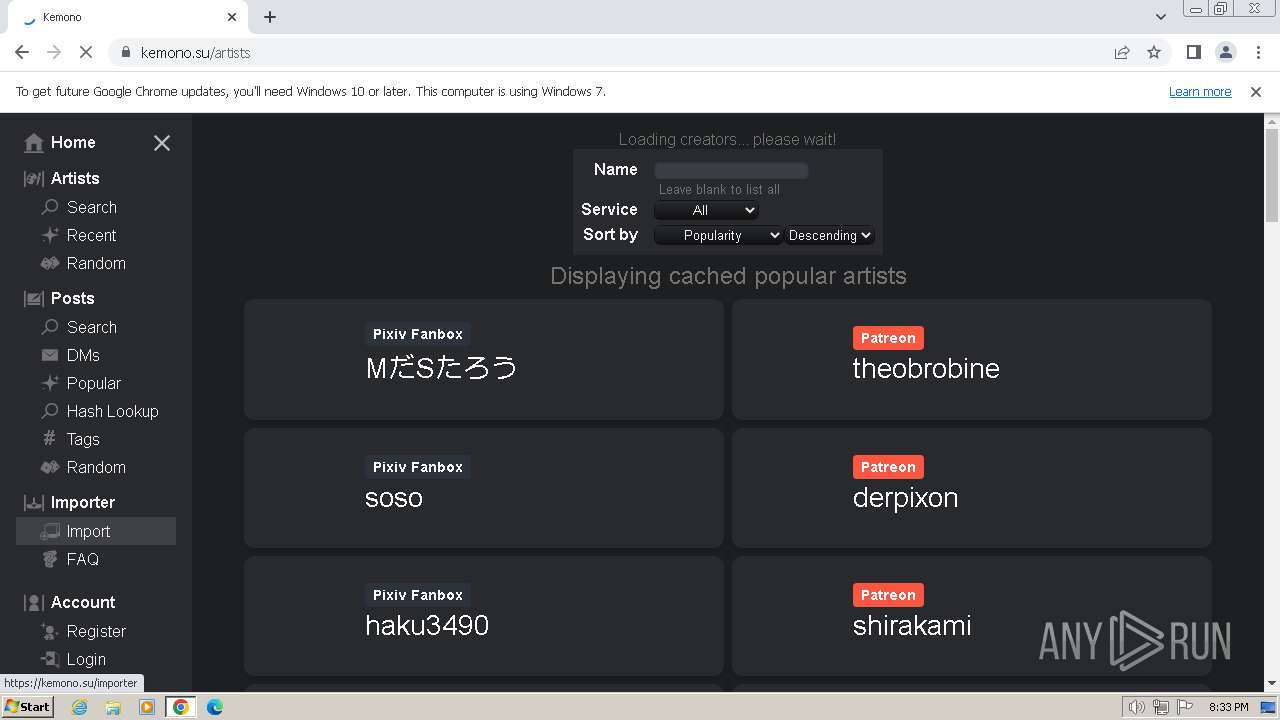Open the DMs envelope icon
Screen dimensions: 1280x720
coord(50,355)
